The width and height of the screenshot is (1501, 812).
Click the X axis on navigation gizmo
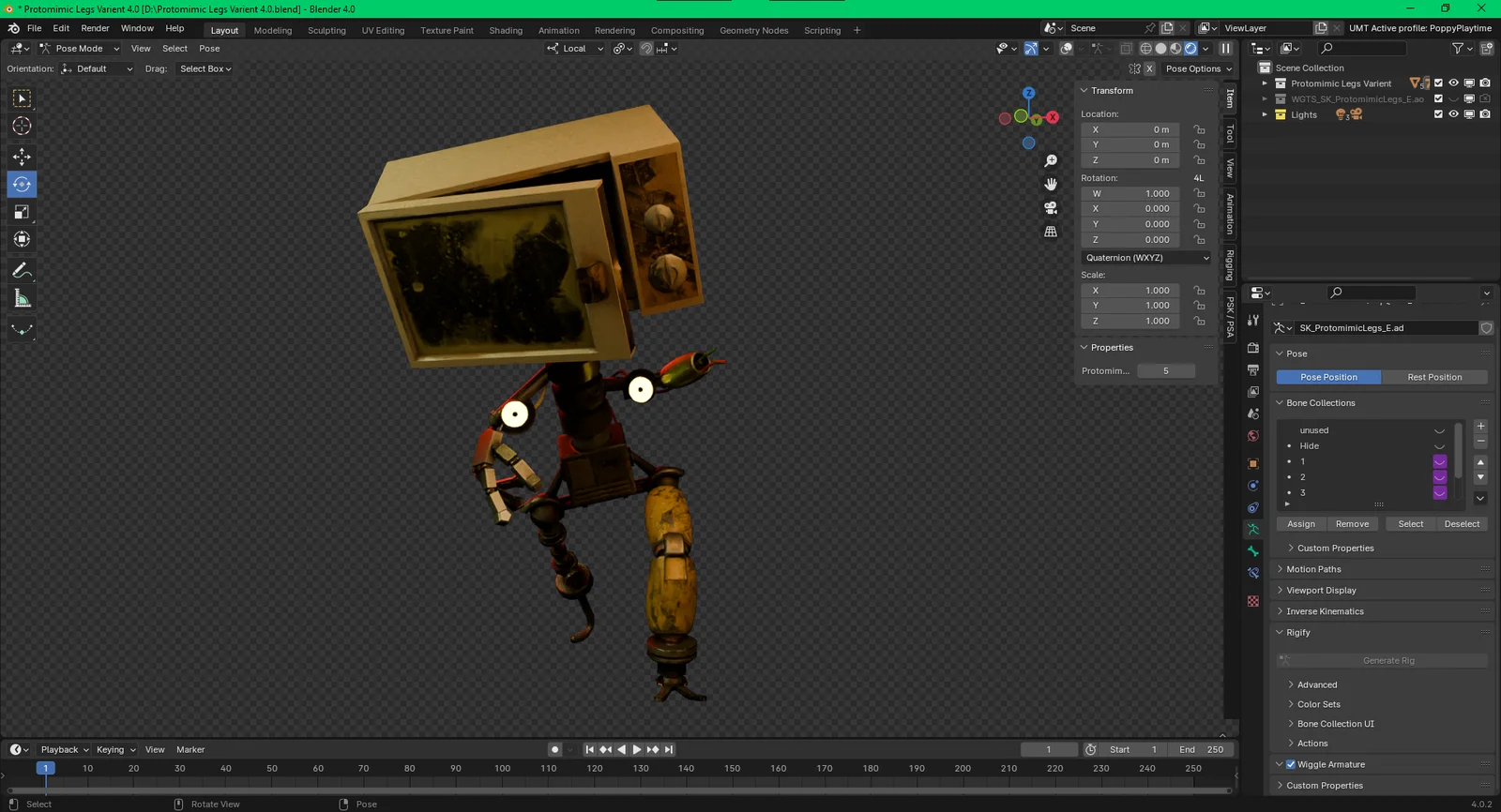pyautogui.click(x=1053, y=117)
